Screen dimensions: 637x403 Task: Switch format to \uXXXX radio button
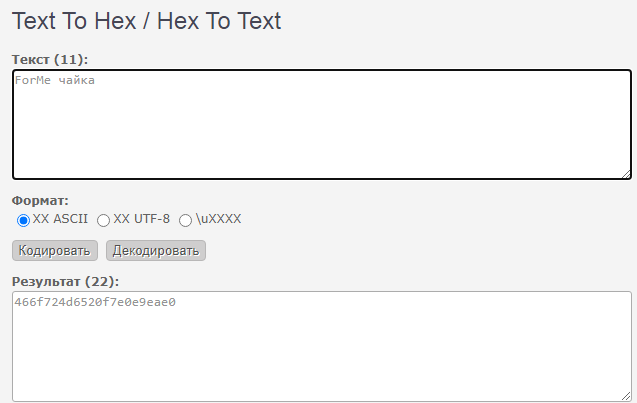tap(185, 220)
